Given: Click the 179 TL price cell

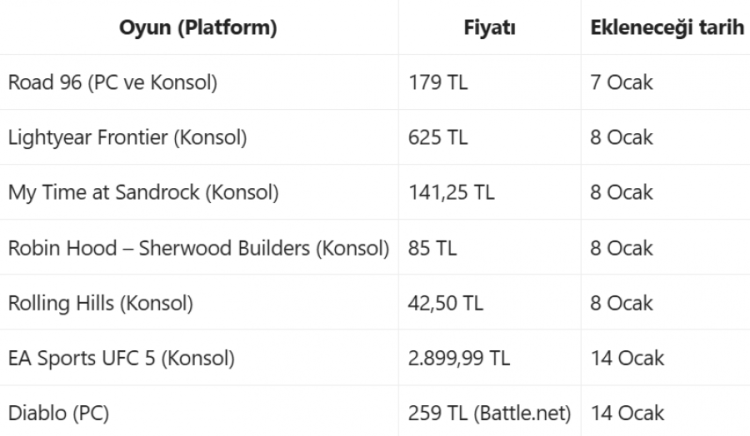Looking at the screenshot, I should tap(438, 82).
